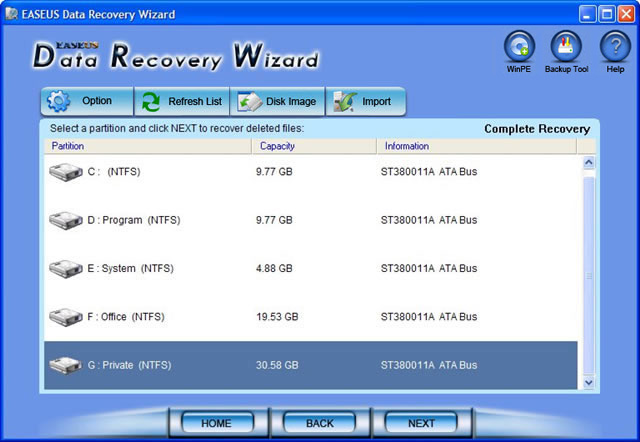Select the D: Program partition icon
Viewport: 640px width, 442px height.
[x=65, y=220]
